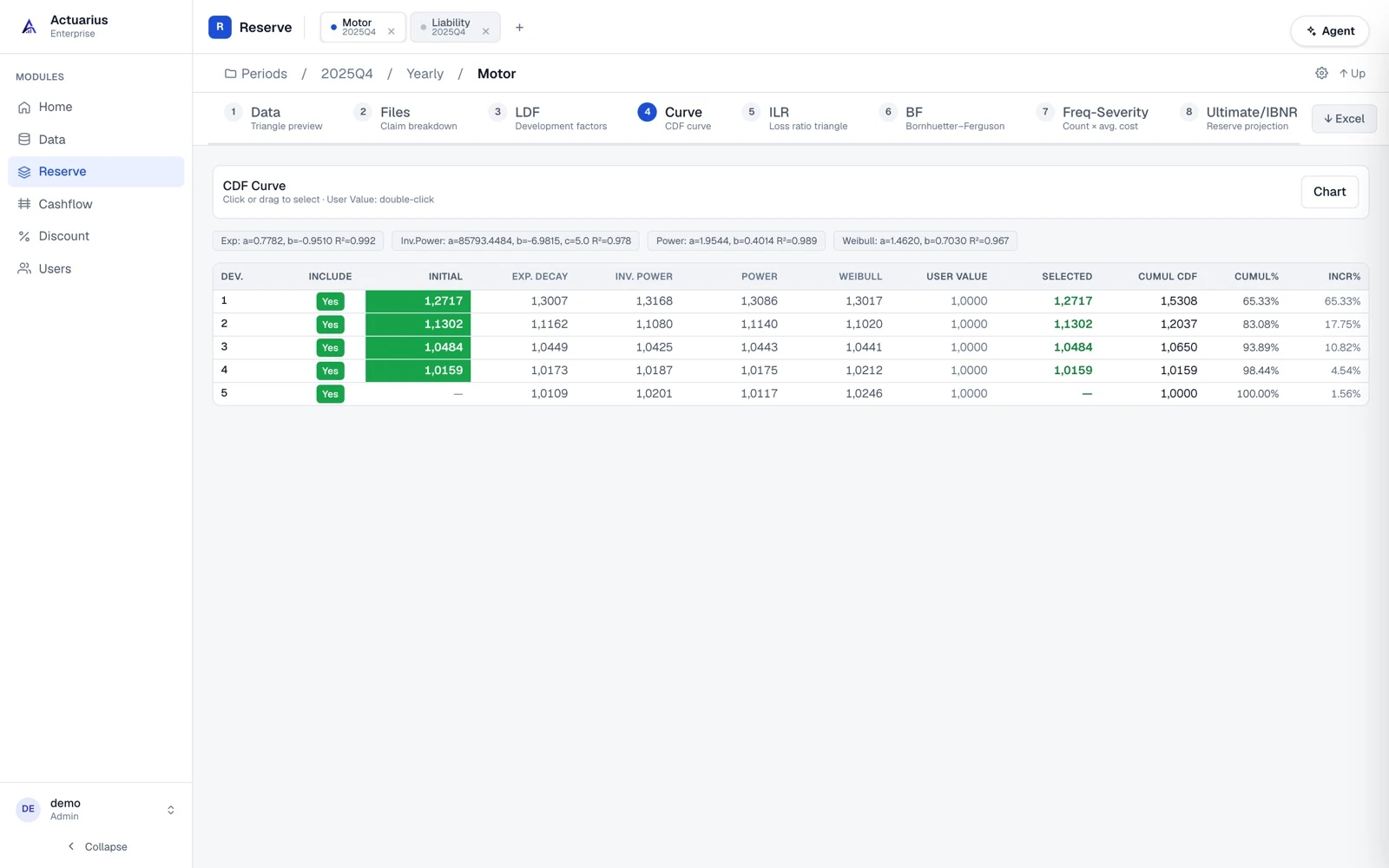Close the Motor 2025Q4 tab
1389x868 pixels.
[392, 32]
